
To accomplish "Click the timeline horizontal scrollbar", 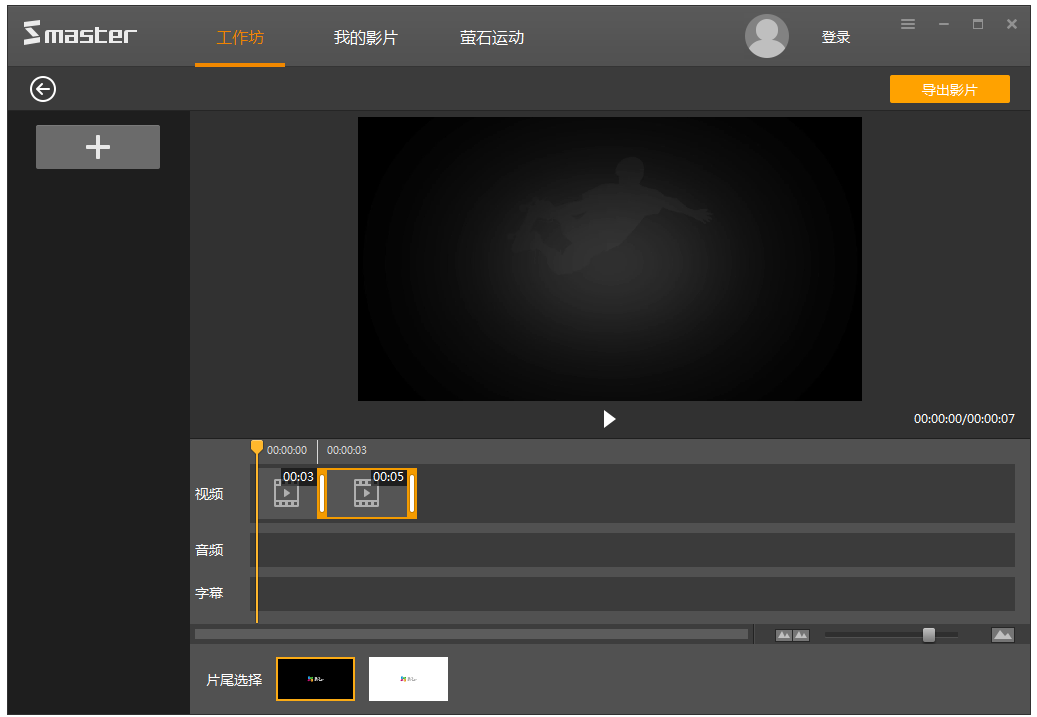I will 471,634.
